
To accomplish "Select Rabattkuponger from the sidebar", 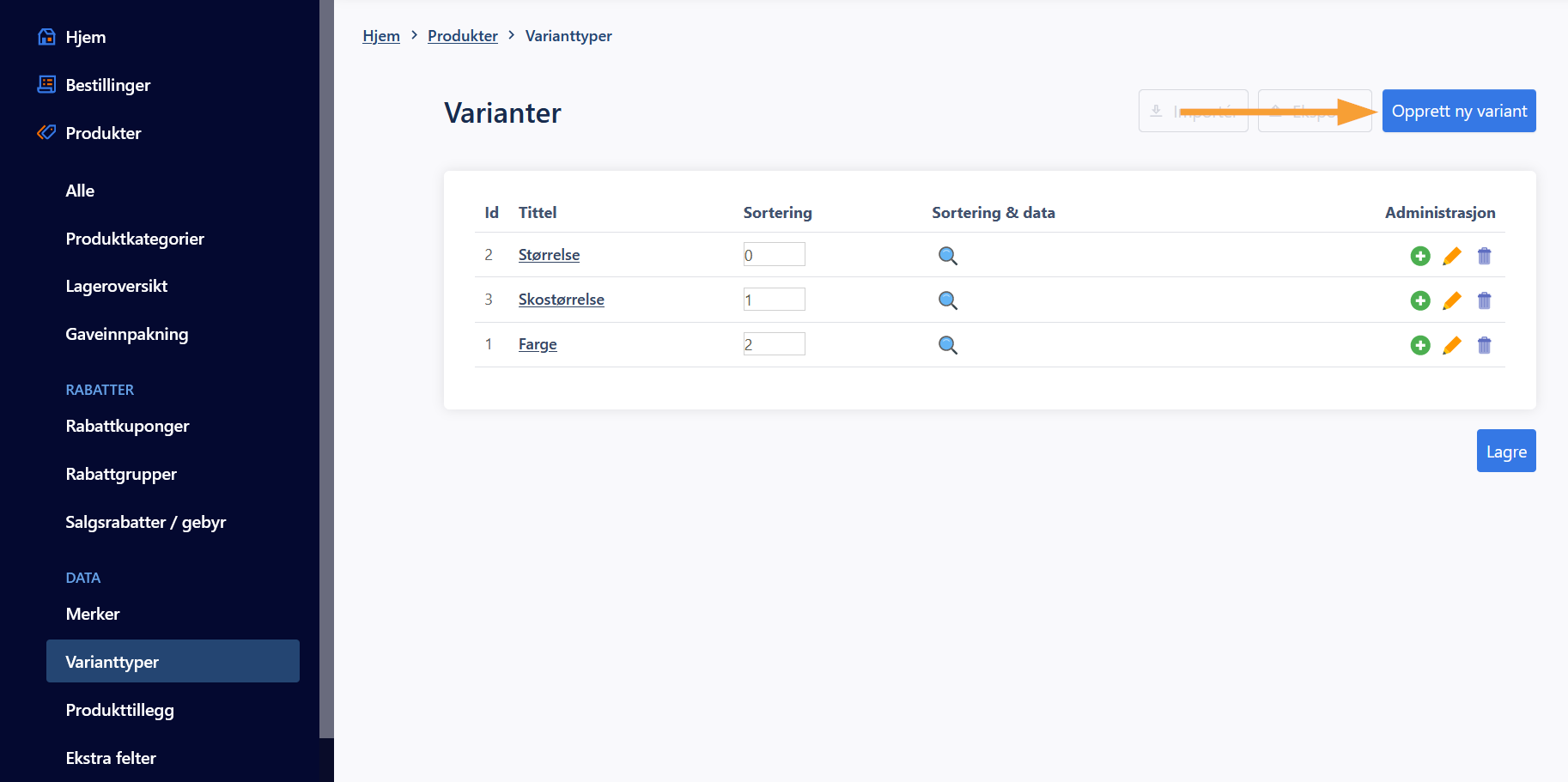I will pos(127,426).
